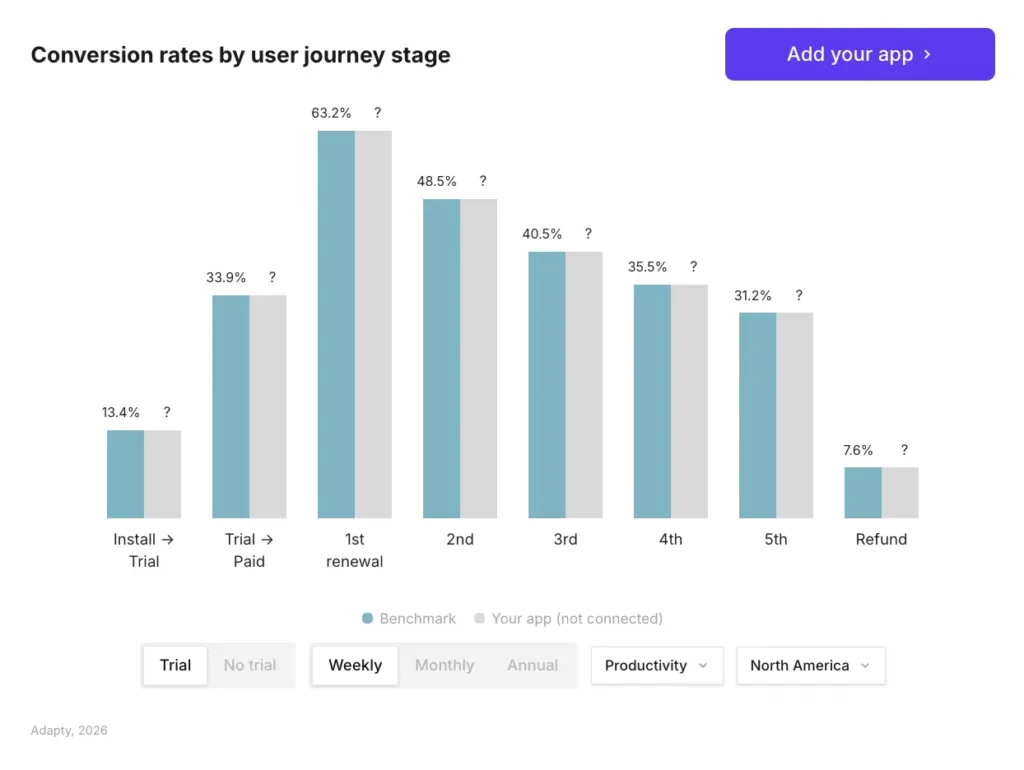Screen dimensions: 1024x770
Task: Click the teal 1st renewal benchmark bar
Action: (x=336, y=320)
